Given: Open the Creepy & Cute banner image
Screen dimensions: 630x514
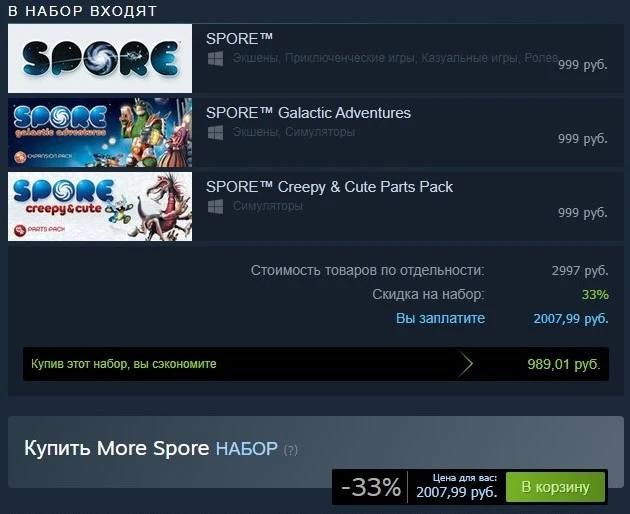Looking at the screenshot, I should pos(100,207).
